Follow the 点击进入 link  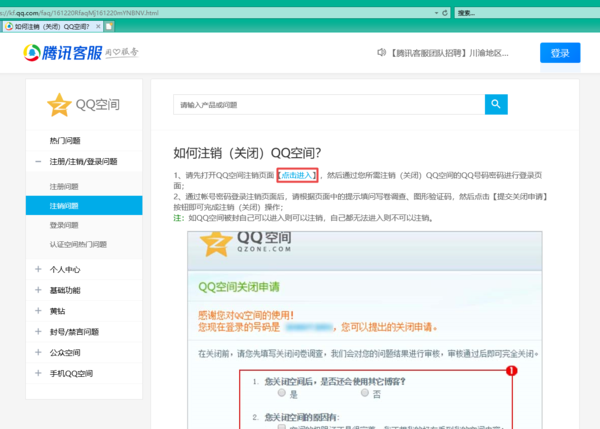pyautogui.click(x=298, y=175)
